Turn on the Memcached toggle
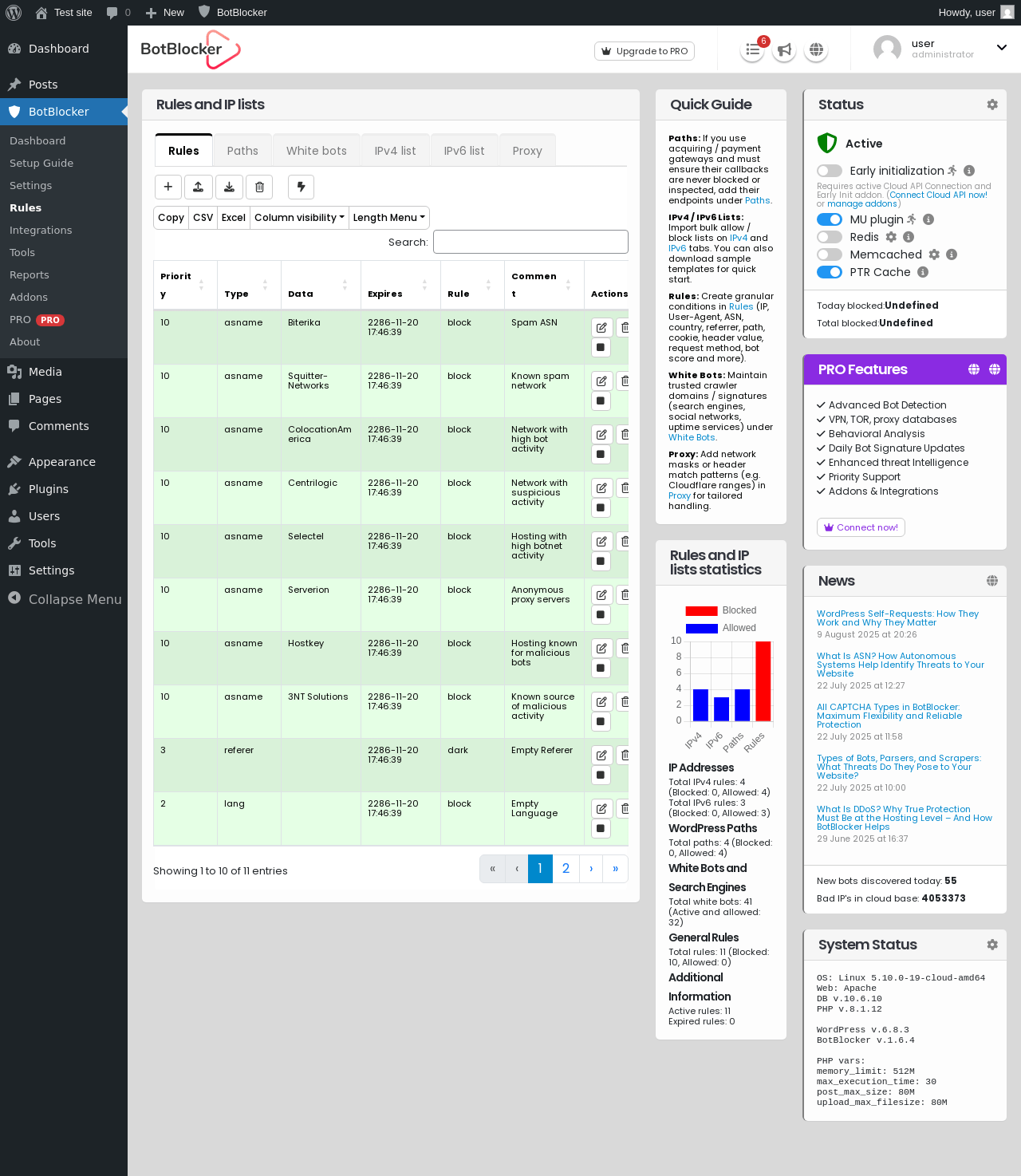Viewport: 1021px width, 1176px height. coord(830,255)
